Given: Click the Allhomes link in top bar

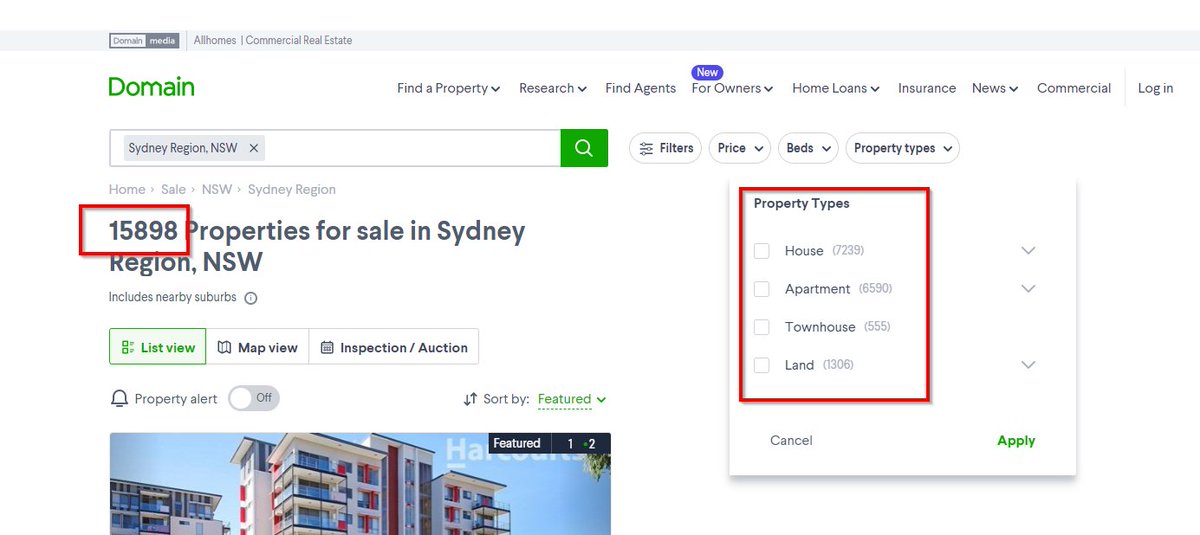Looking at the screenshot, I should (x=215, y=41).
